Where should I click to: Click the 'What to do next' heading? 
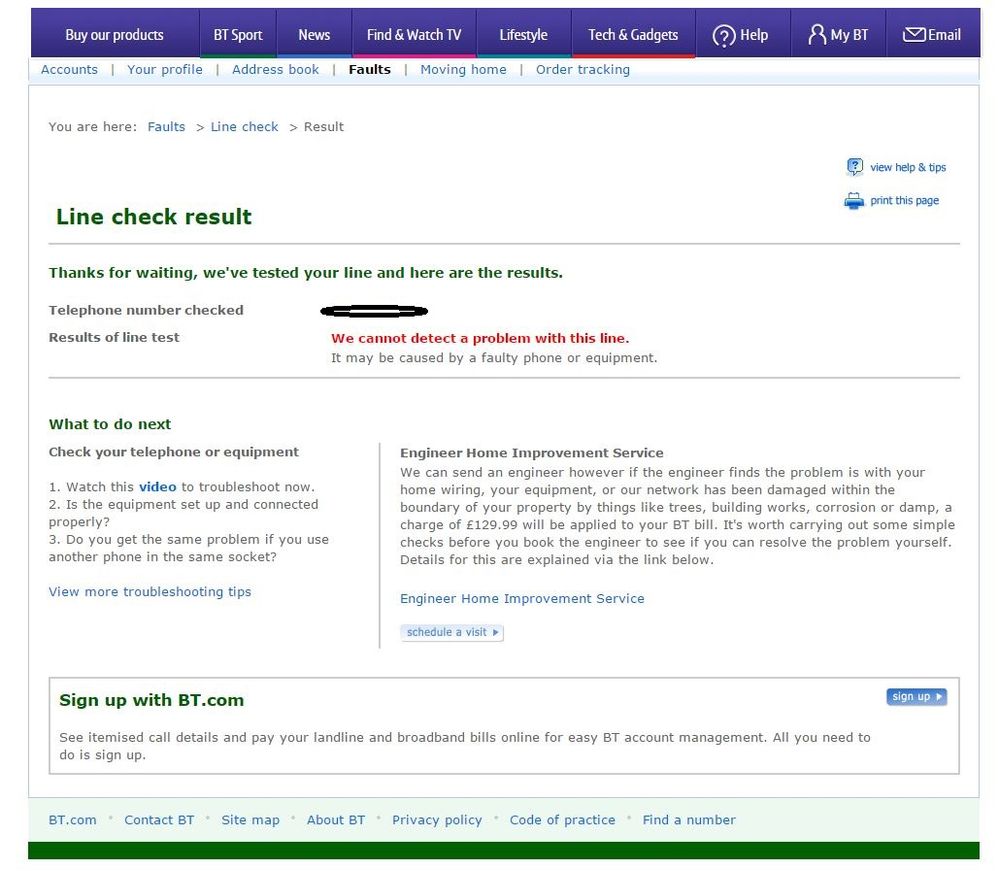pyautogui.click(x=110, y=424)
